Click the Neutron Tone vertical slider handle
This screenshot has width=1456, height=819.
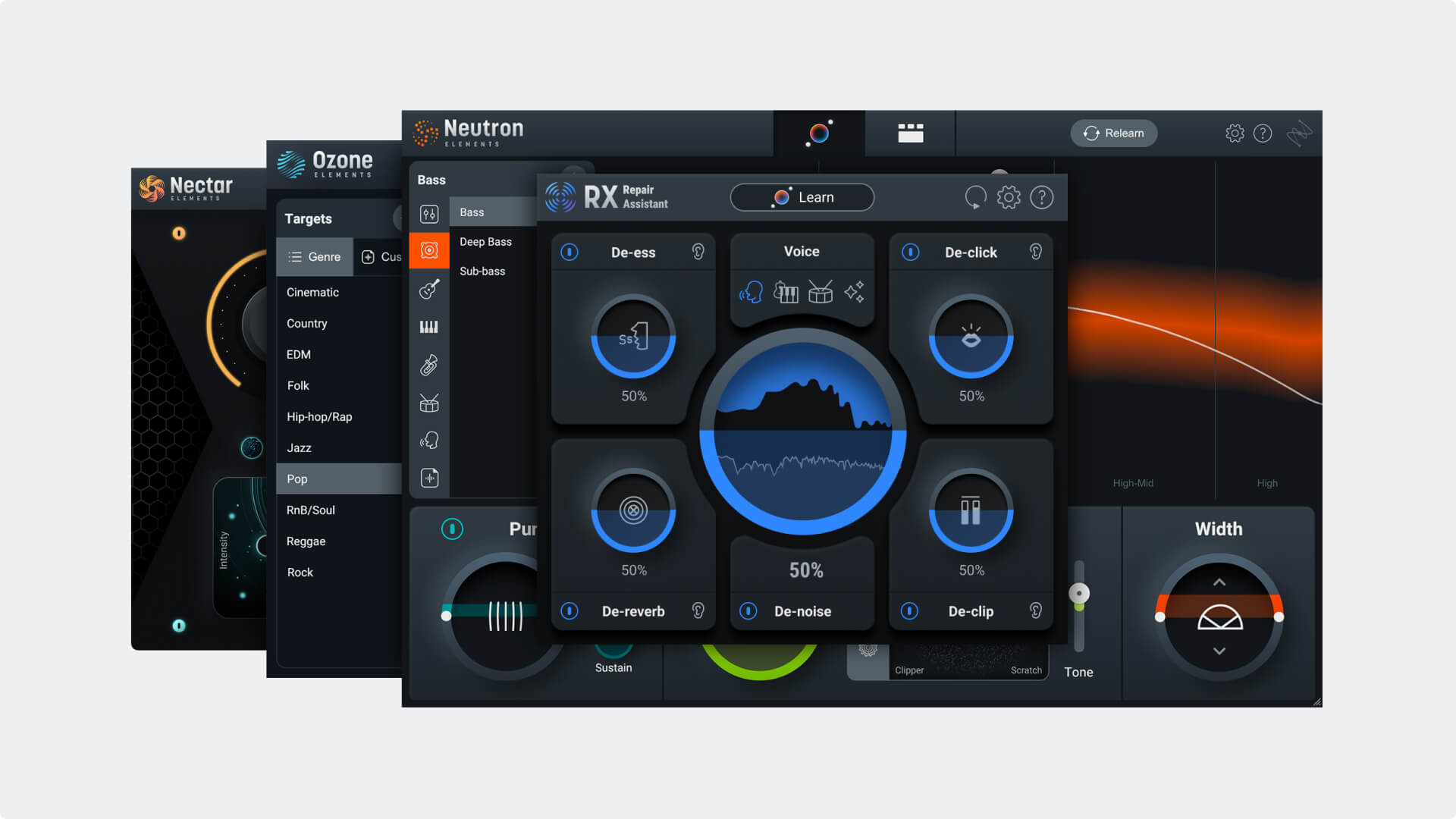[1079, 593]
